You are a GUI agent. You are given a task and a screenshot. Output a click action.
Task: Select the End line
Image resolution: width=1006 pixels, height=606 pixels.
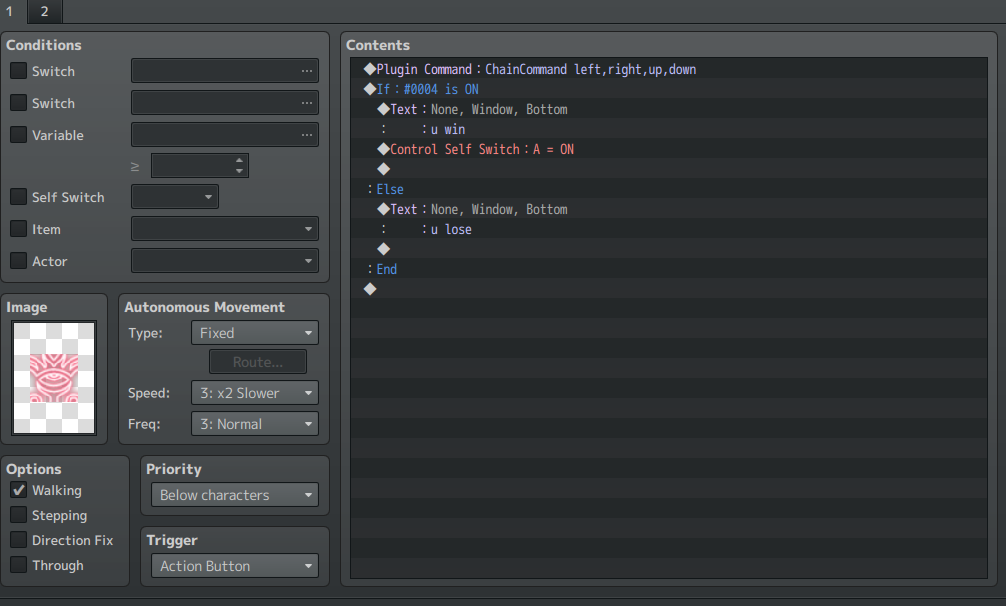point(669,269)
